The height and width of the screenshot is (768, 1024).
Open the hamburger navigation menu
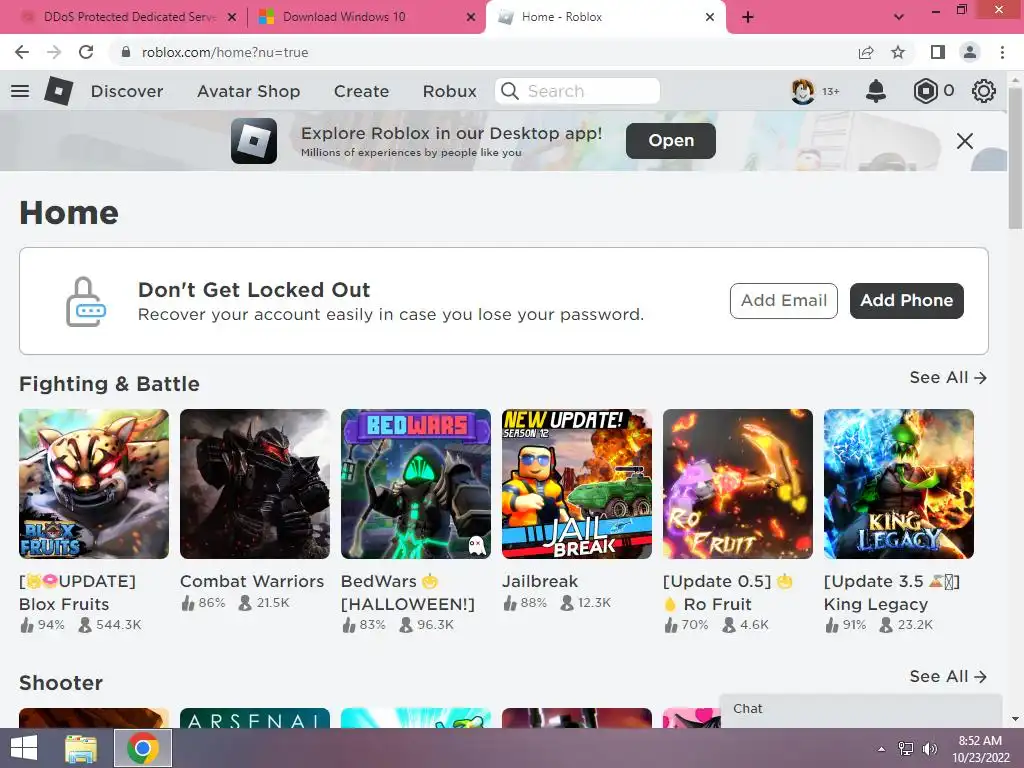[x=20, y=91]
